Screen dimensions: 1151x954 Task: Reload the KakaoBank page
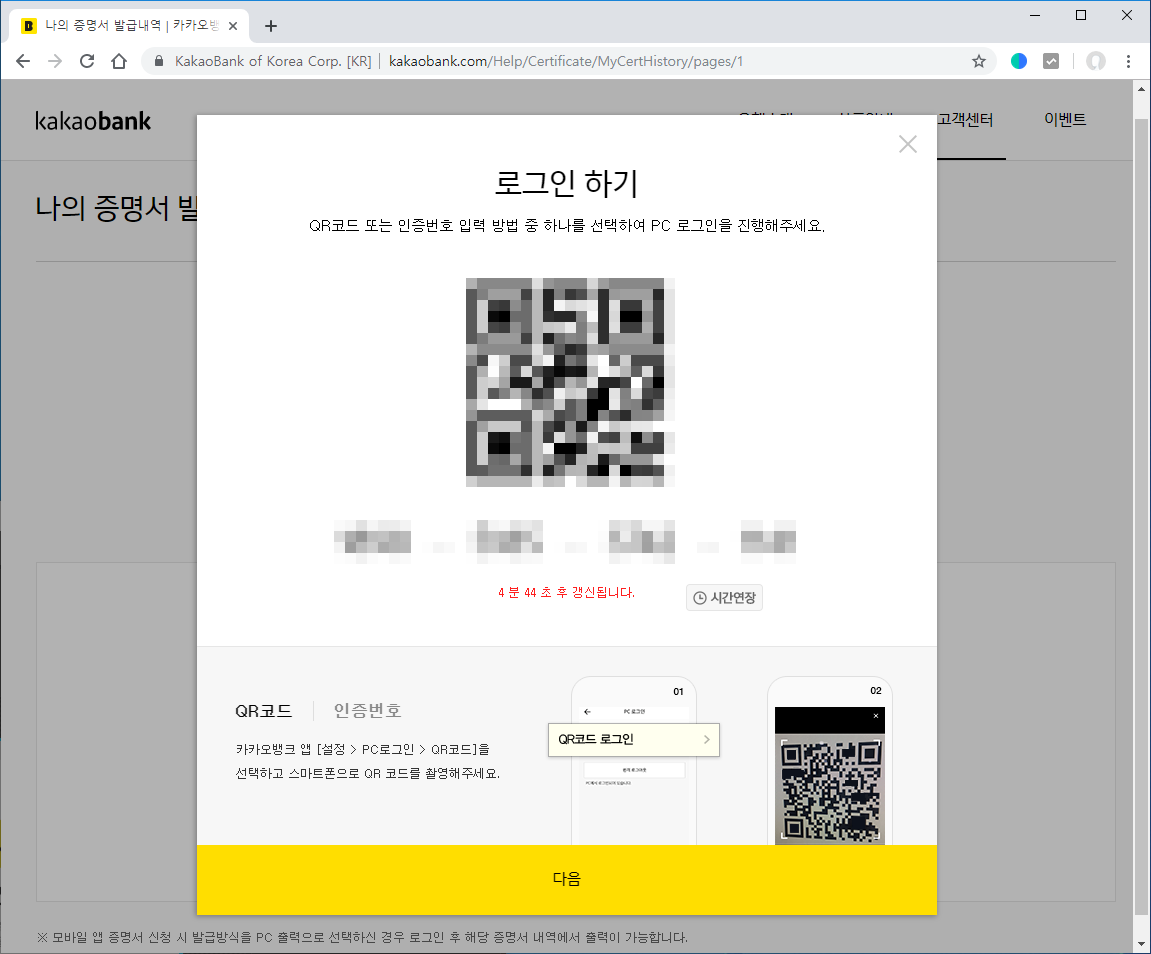point(87,61)
